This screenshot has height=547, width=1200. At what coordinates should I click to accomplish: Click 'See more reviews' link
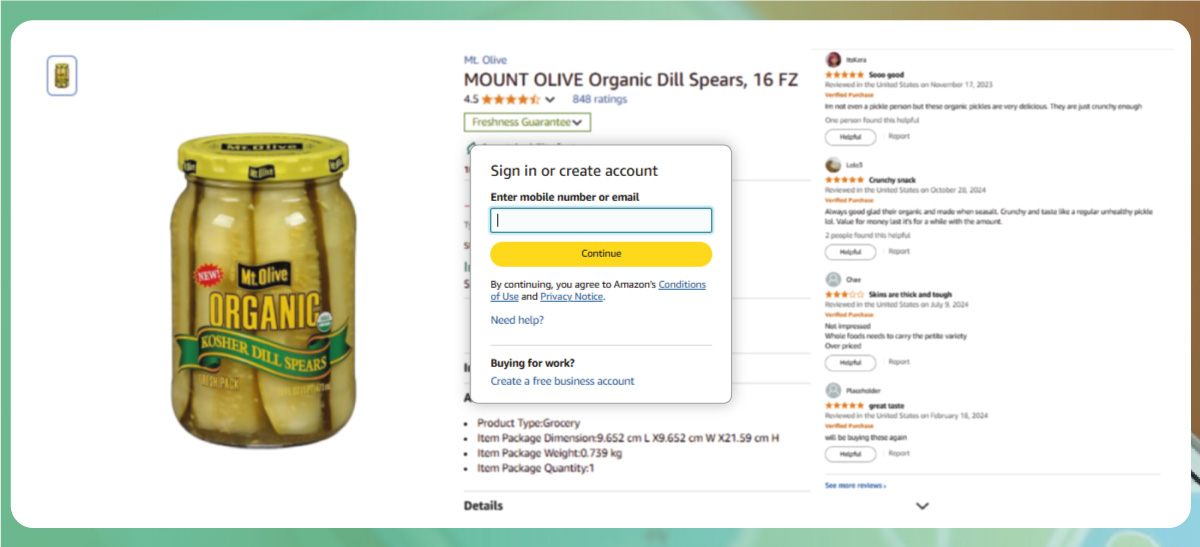(x=855, y=486)
